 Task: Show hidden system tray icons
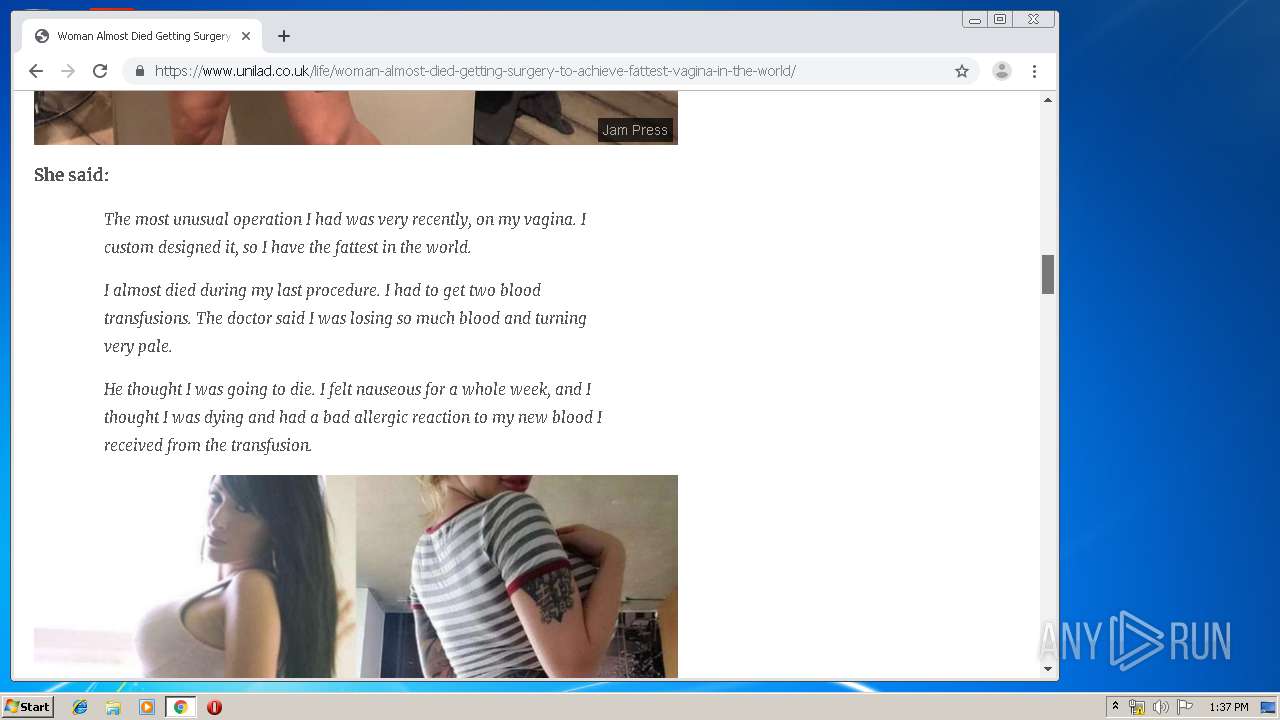coord(1115,707)
